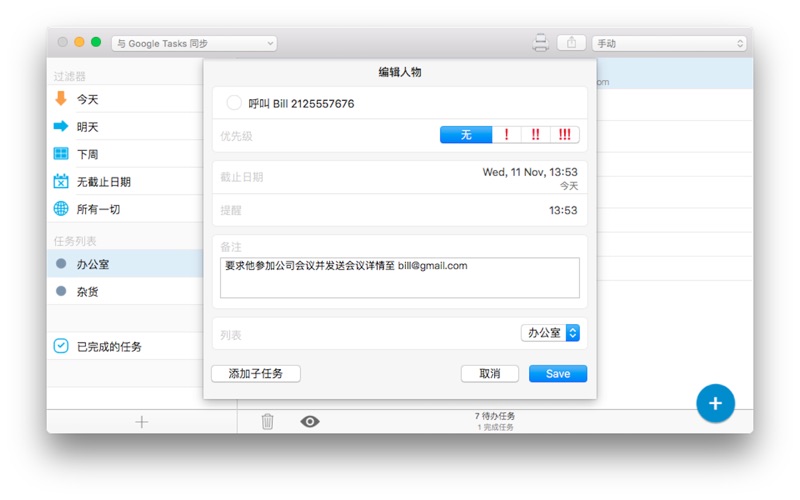Select double exclamation priority
The height and width of the screenshot is (500, 800).
[536, 135]
